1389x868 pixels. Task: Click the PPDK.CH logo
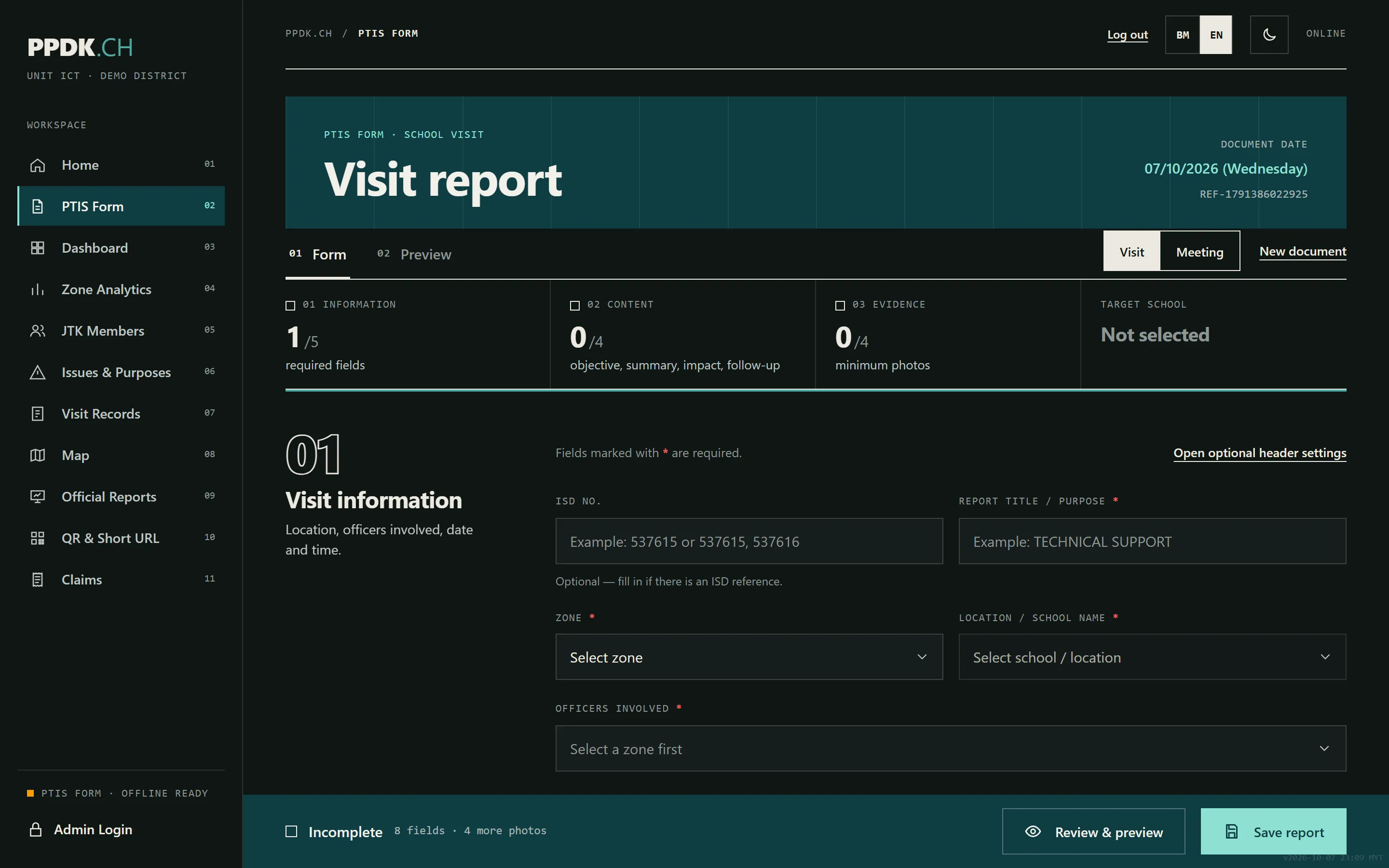click(81, 47)
